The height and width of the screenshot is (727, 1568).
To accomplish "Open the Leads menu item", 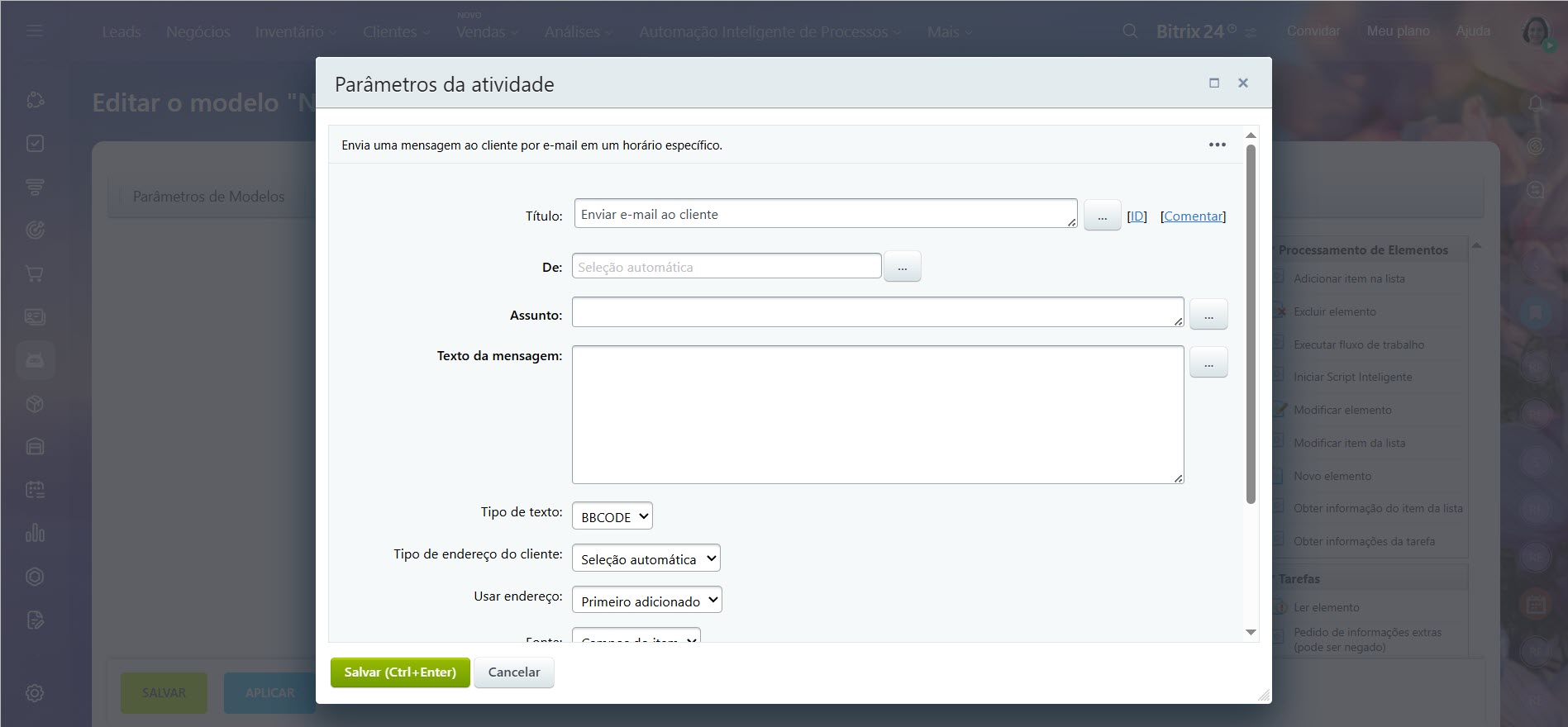I will click(x=122, y=31).
